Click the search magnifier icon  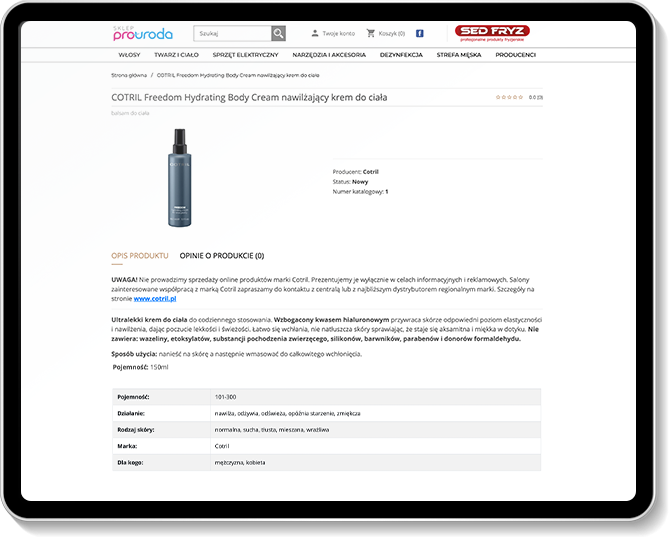click(278, 33)
